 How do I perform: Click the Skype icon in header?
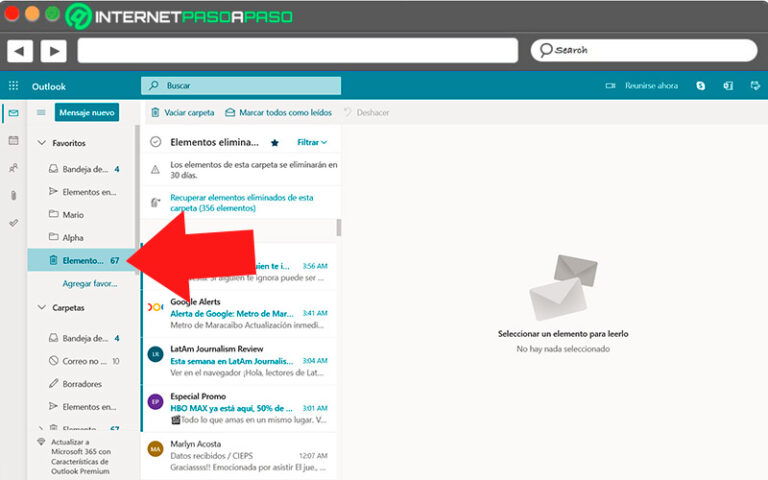(x=701, y=86)
